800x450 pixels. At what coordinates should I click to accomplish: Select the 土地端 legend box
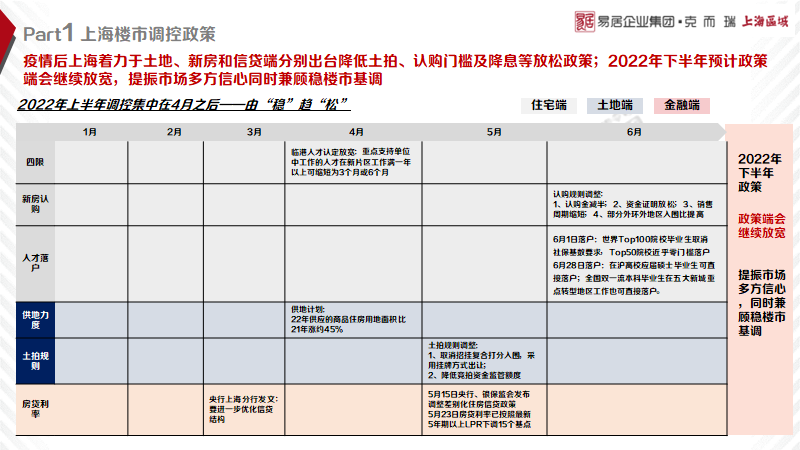[x=615, y=106]
